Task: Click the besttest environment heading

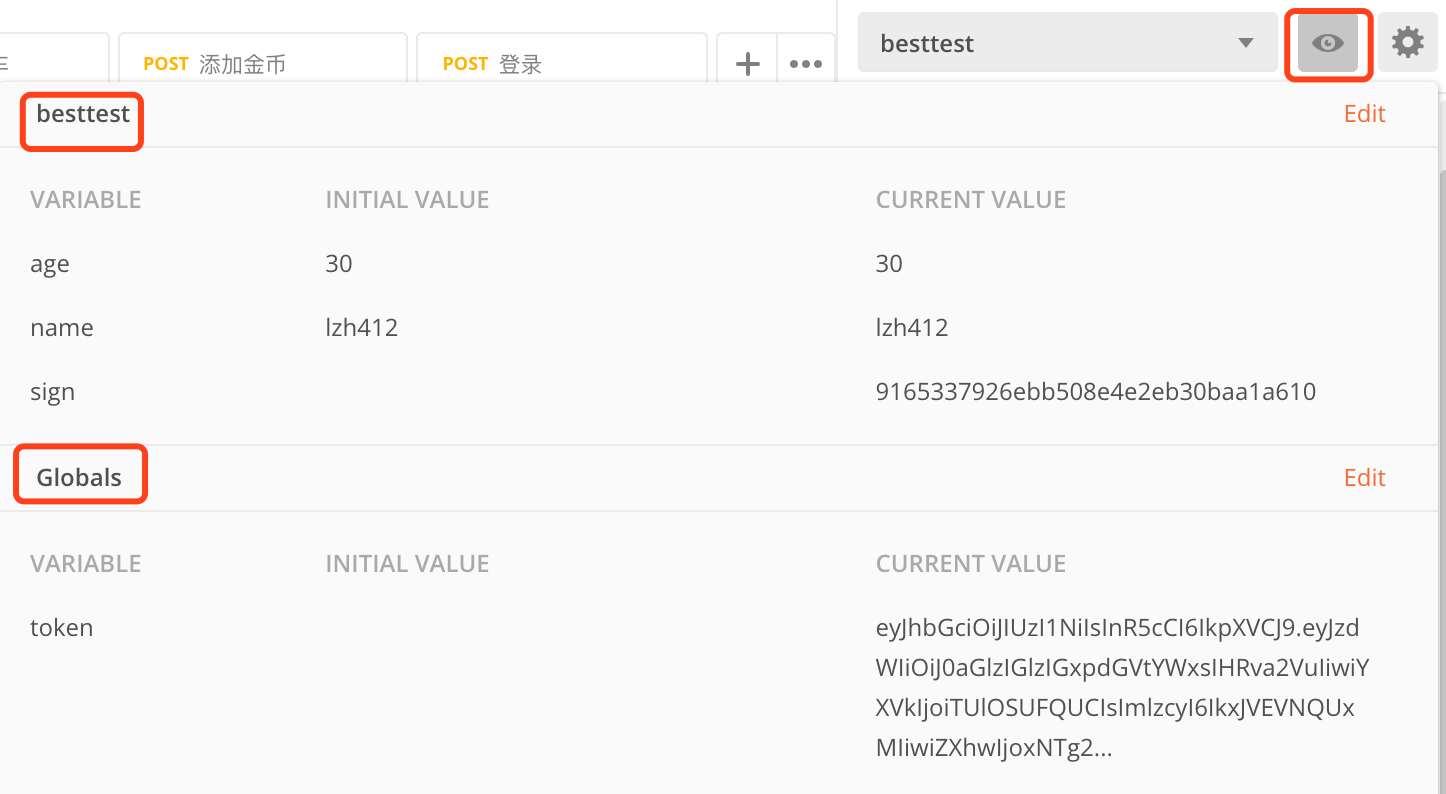Action: (83, 114)
